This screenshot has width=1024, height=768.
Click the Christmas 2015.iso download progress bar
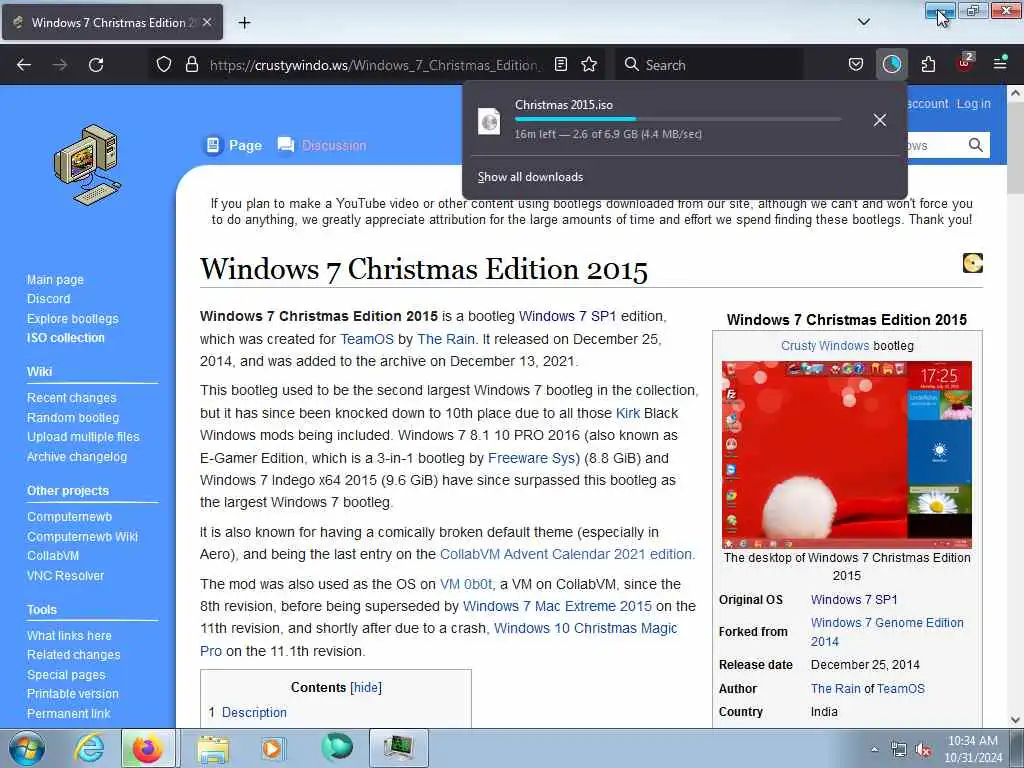coord(678,119)
